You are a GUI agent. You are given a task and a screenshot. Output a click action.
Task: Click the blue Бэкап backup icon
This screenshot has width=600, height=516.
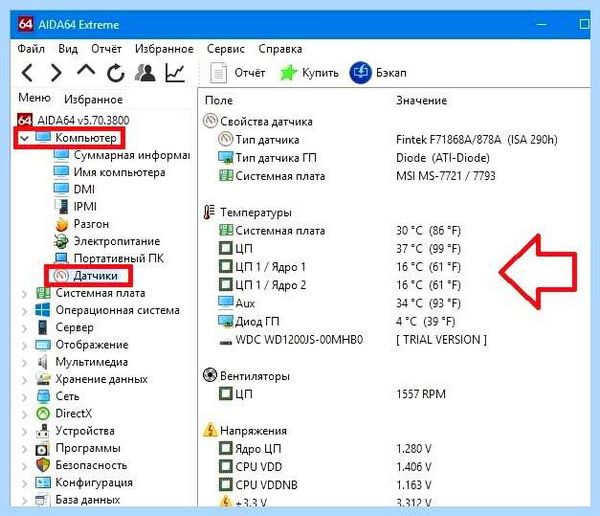coord(360,73)
